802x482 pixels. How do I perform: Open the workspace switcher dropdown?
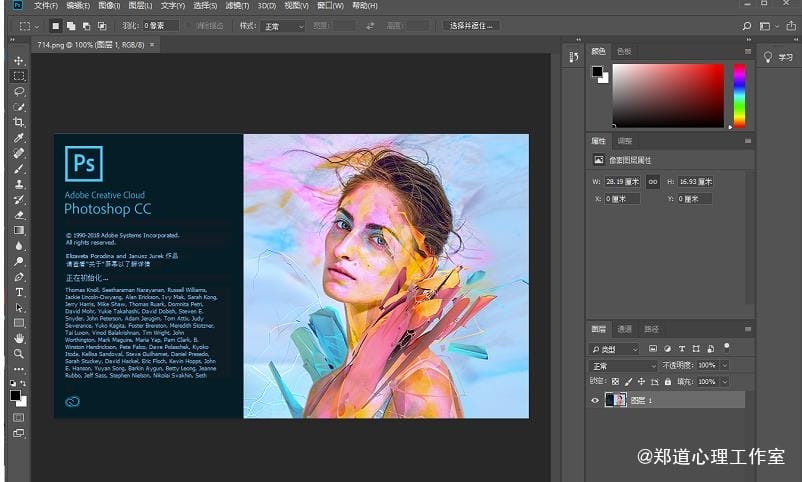[769, 26]
